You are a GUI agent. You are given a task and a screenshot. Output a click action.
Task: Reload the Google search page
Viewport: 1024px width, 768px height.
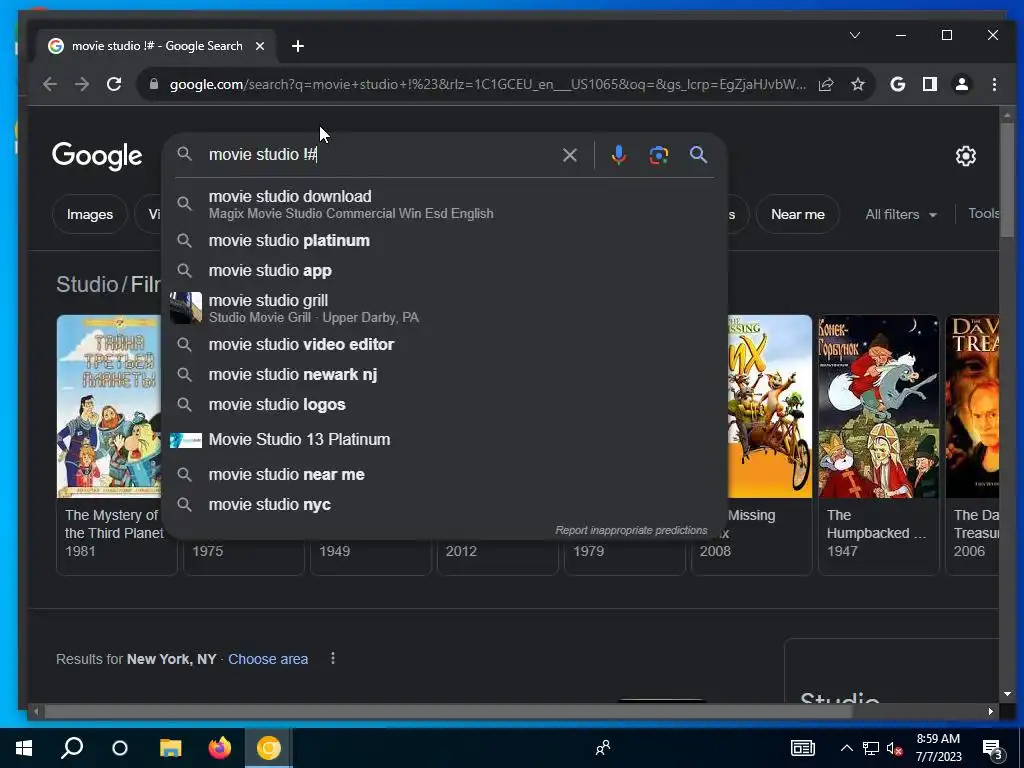(114, 84)
